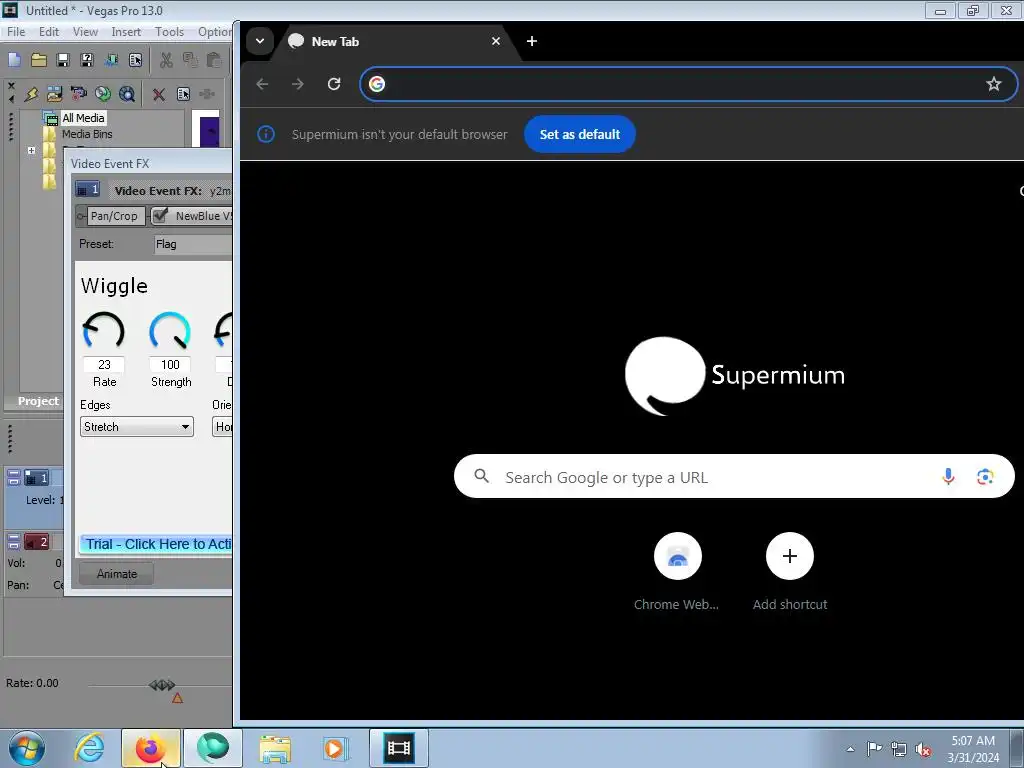Click the lightning bolt icon in Project Media toolbar
The image size is (1024, 768).
31,94
